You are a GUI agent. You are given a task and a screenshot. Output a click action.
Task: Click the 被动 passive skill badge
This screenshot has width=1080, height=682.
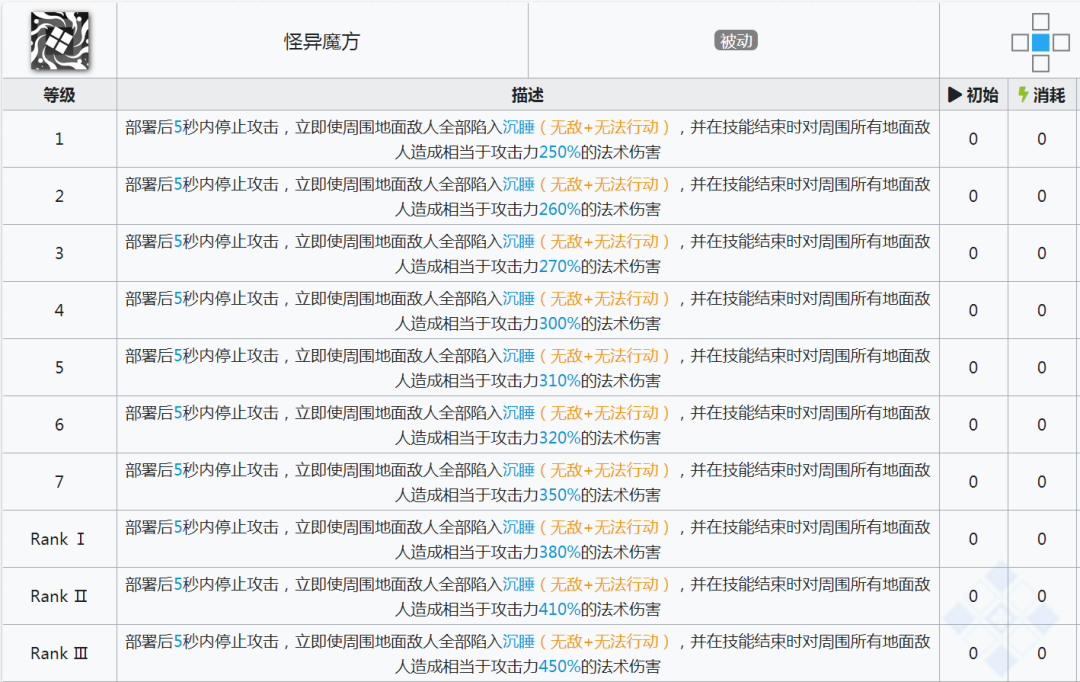pos(735,41)
